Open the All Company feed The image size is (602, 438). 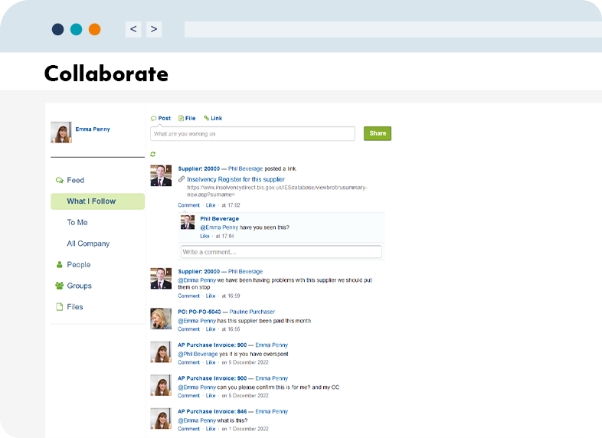pos(88,243)
